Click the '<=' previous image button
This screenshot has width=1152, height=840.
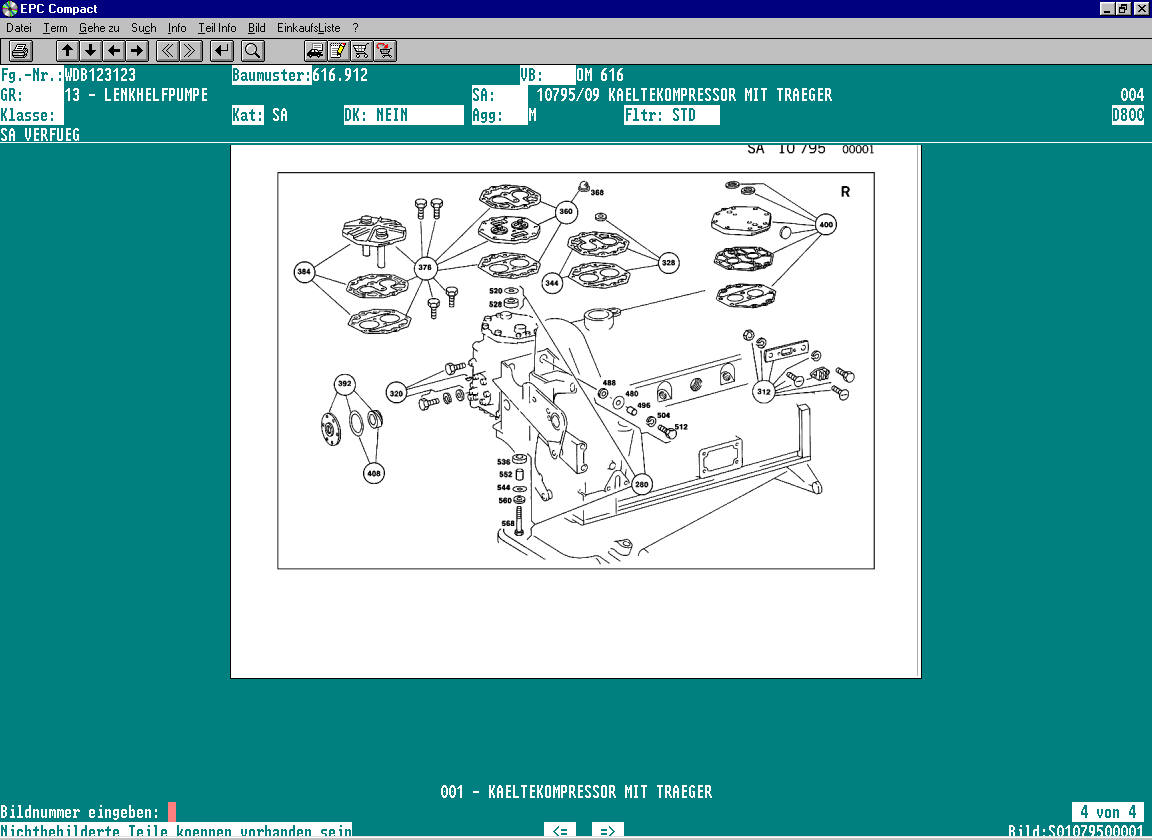(x=560, y=830)
